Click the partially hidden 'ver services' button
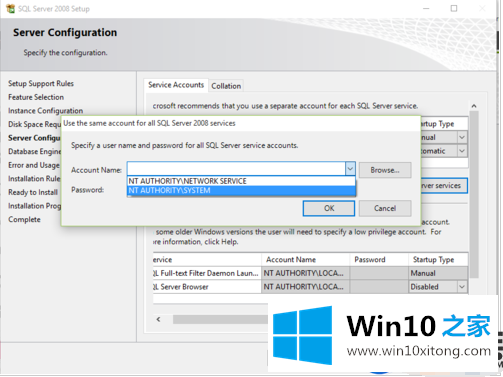503x377 pixels. [444, 186]
